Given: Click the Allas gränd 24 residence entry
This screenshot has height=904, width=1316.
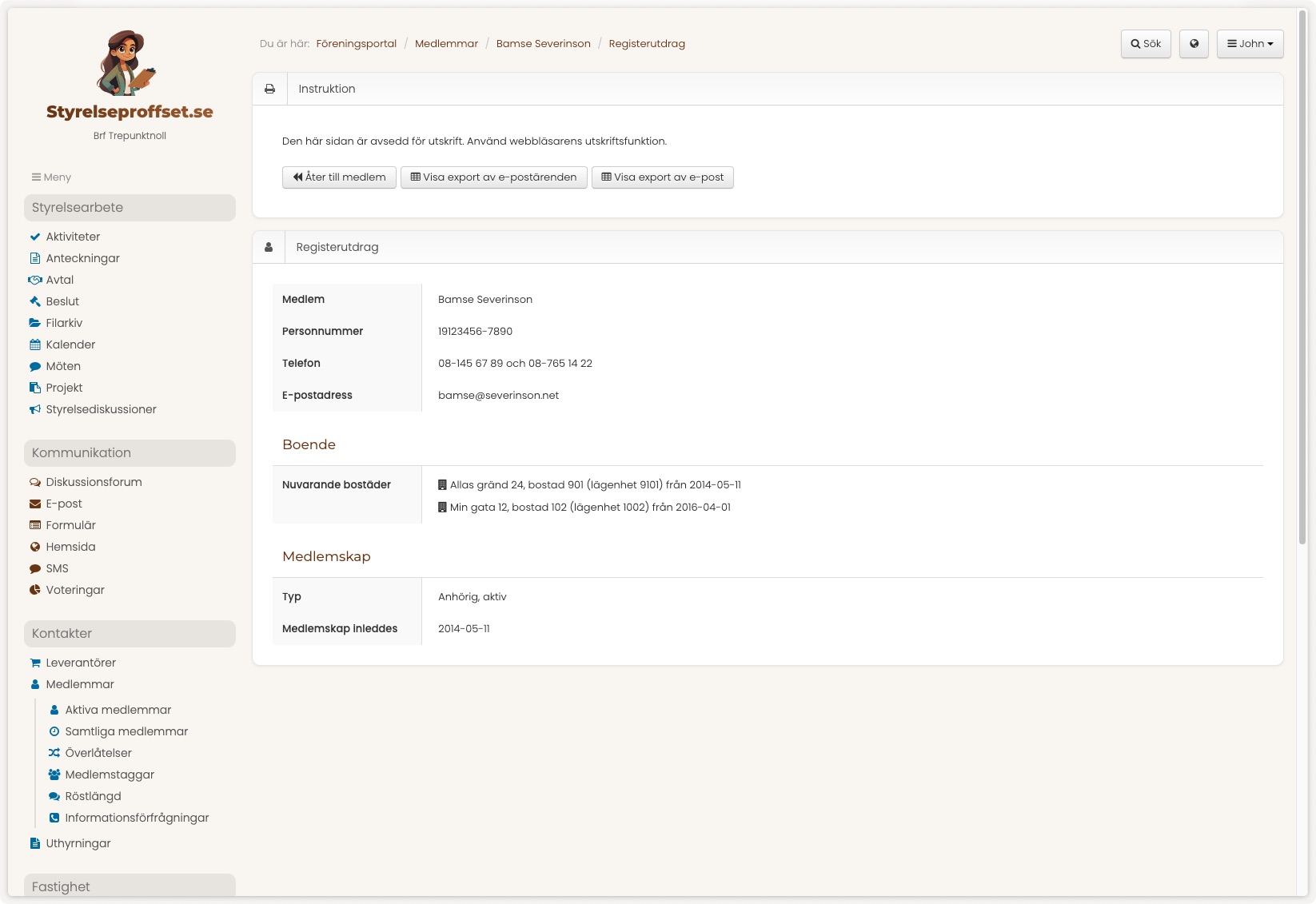Looking at the screenshot, I should pos(589,485).
